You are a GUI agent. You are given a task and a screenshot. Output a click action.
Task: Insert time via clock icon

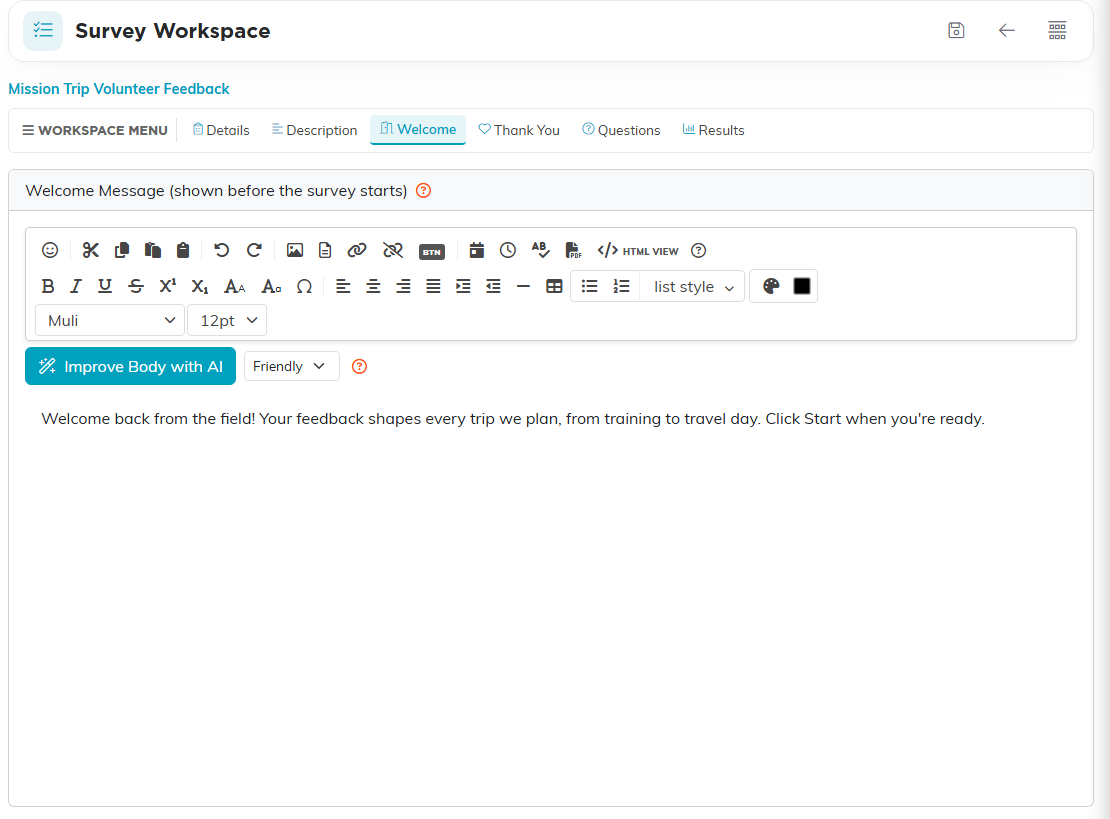pyautogui.click(x=508, y=250)
